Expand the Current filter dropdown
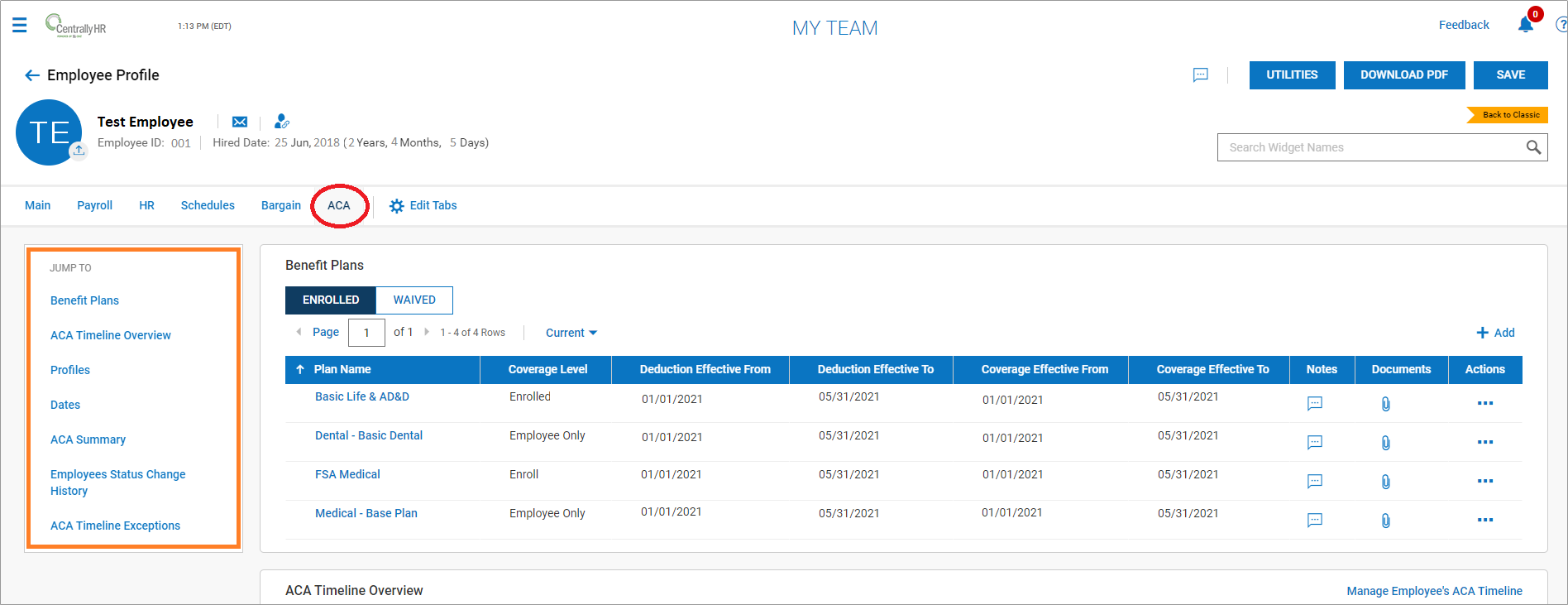1568x605 pixels. point(571,333)
